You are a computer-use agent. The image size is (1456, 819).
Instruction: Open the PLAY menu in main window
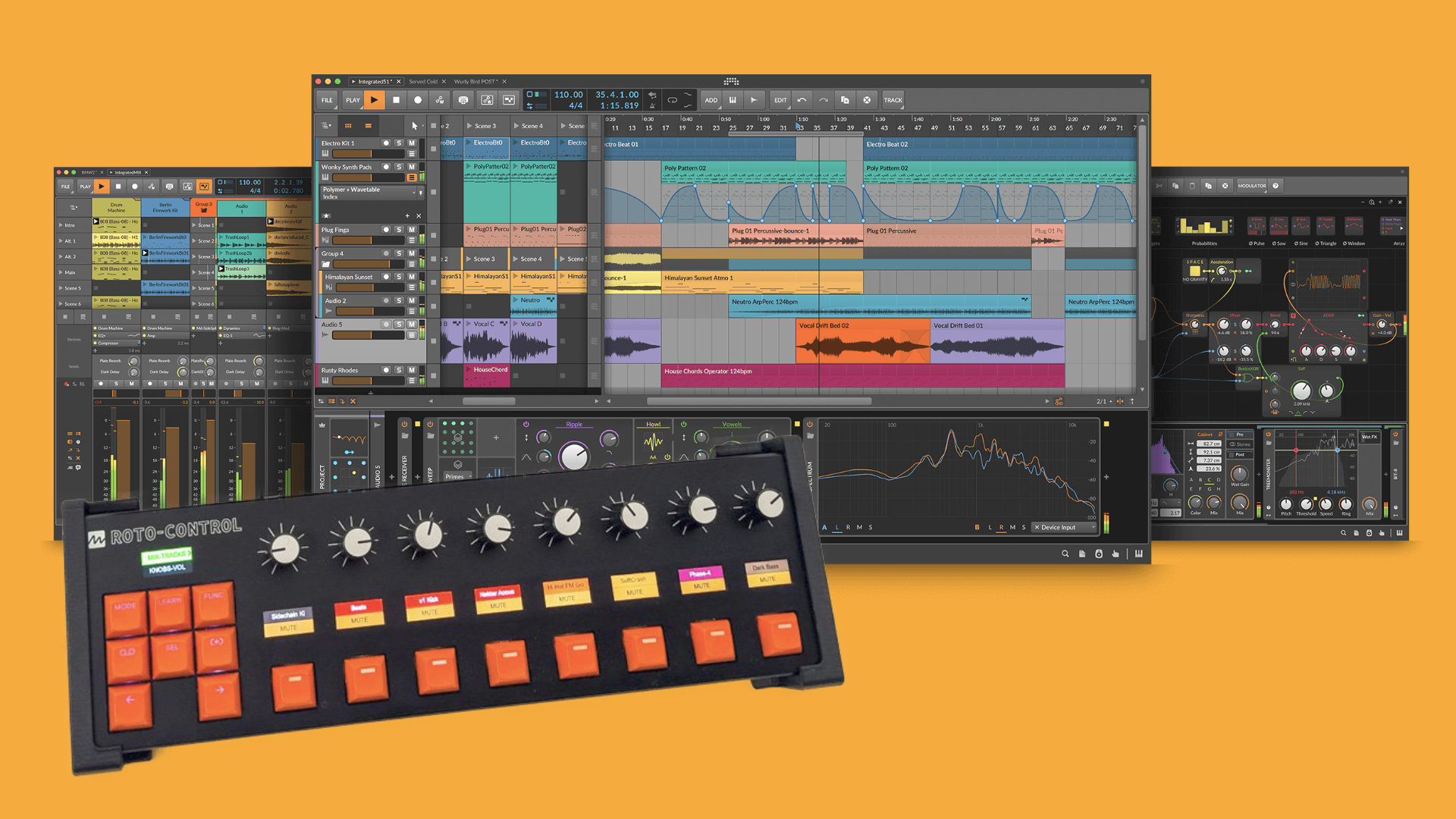[353, 100]
